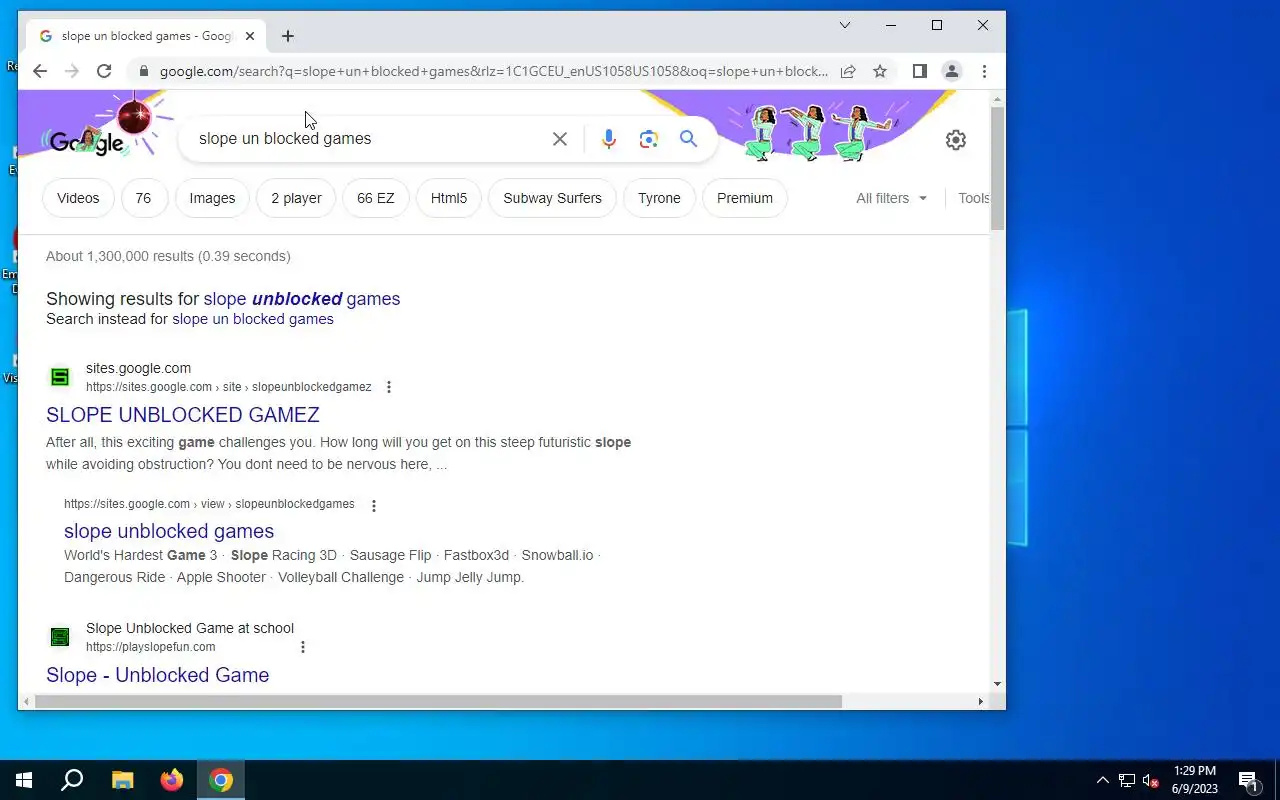Open the Windows Start menu
Viewport: 1280px width, 800px height.
[24, 780]
